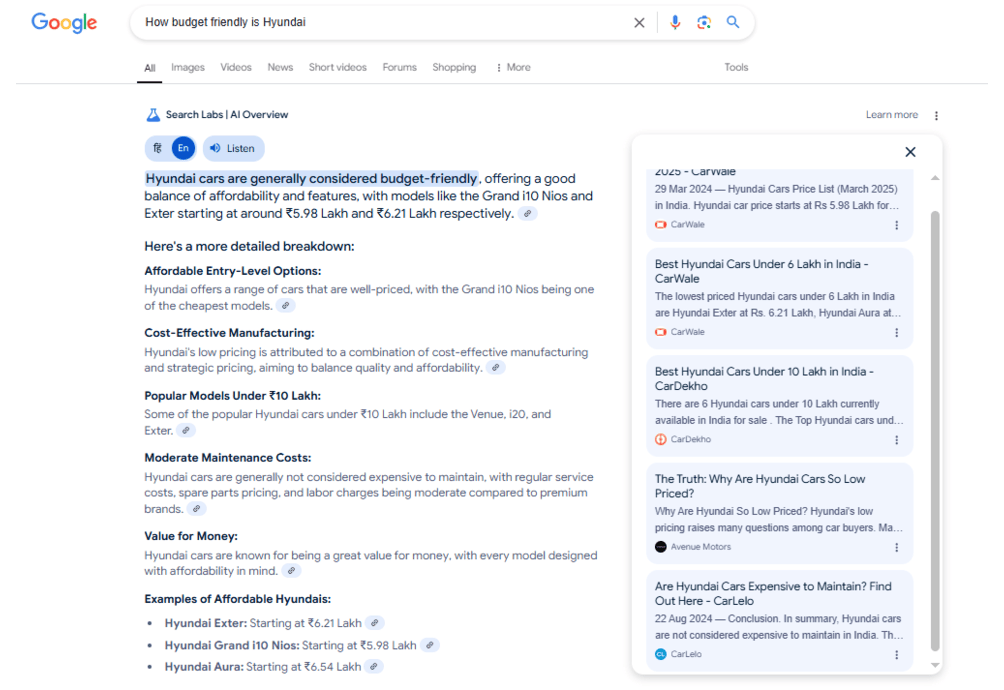The height and width of the screenshot is (690, 1004).
Task: Open the Tools options
Action: click(x=736, y=68)
